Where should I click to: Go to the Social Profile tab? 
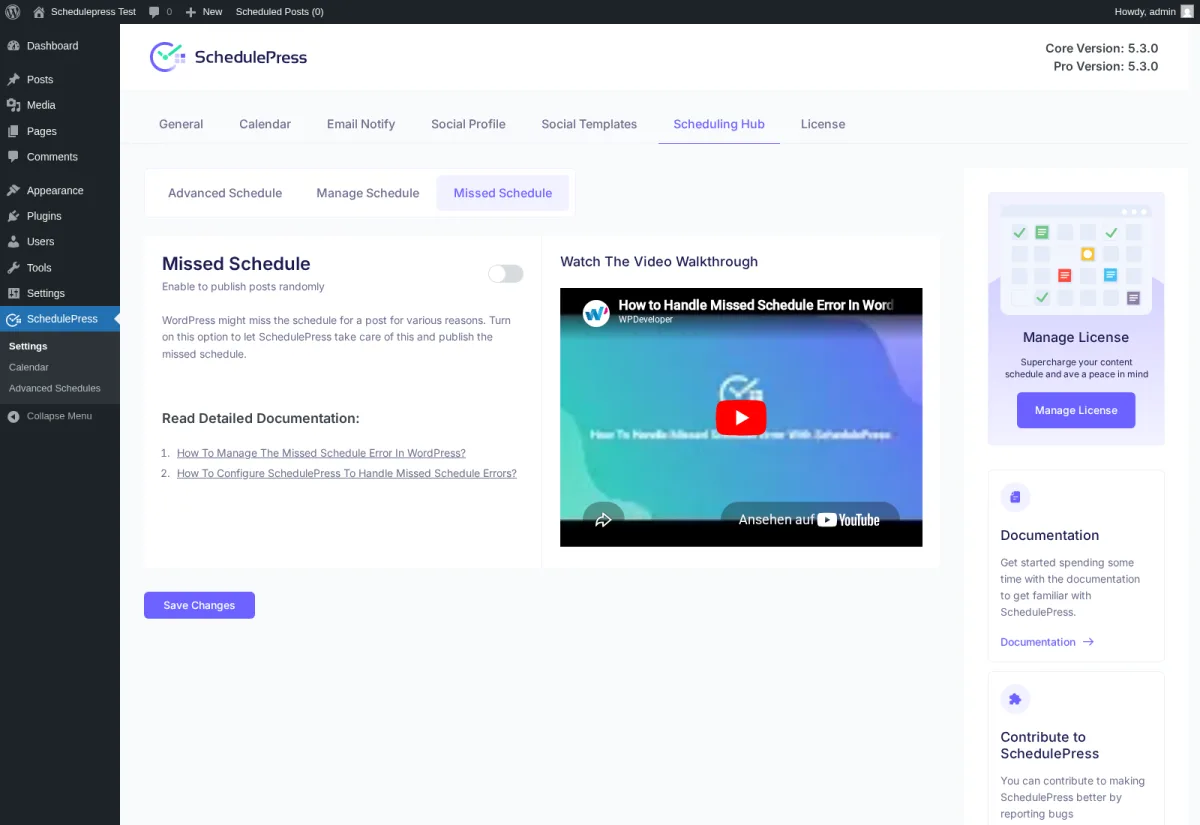tap(468, 124)
